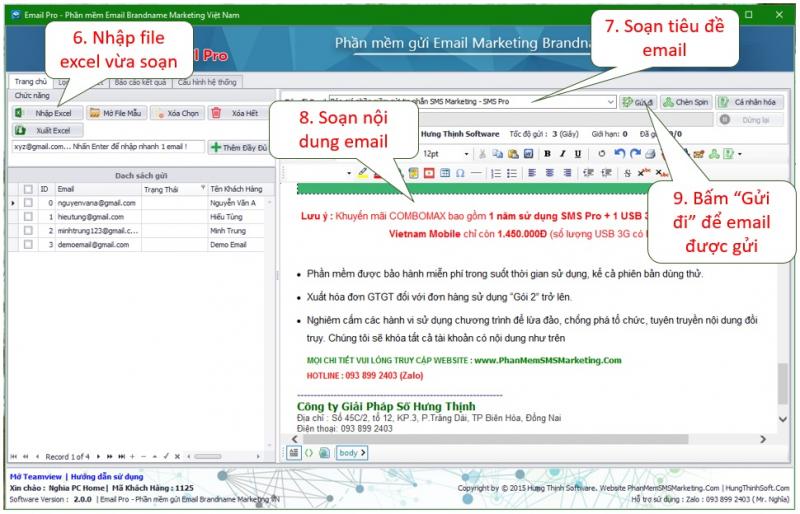Tick checkbox for nguyenvana@gmail.com row
The width and height of the screenshot is (800, 514).
pos(28,203)
